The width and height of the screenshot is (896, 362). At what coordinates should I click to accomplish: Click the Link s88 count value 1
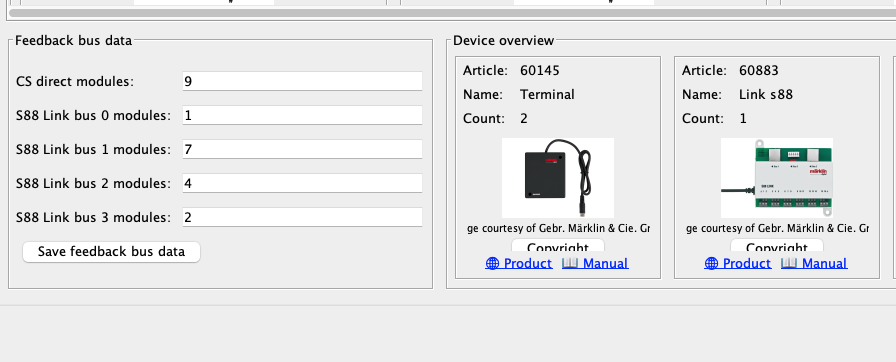click(x=743, y=119)
